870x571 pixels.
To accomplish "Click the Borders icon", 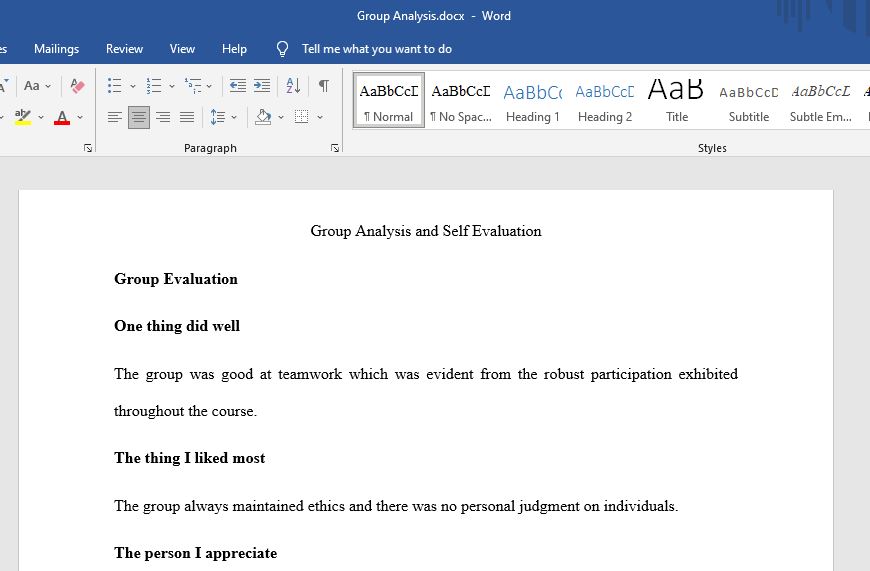I will point(302,117).
